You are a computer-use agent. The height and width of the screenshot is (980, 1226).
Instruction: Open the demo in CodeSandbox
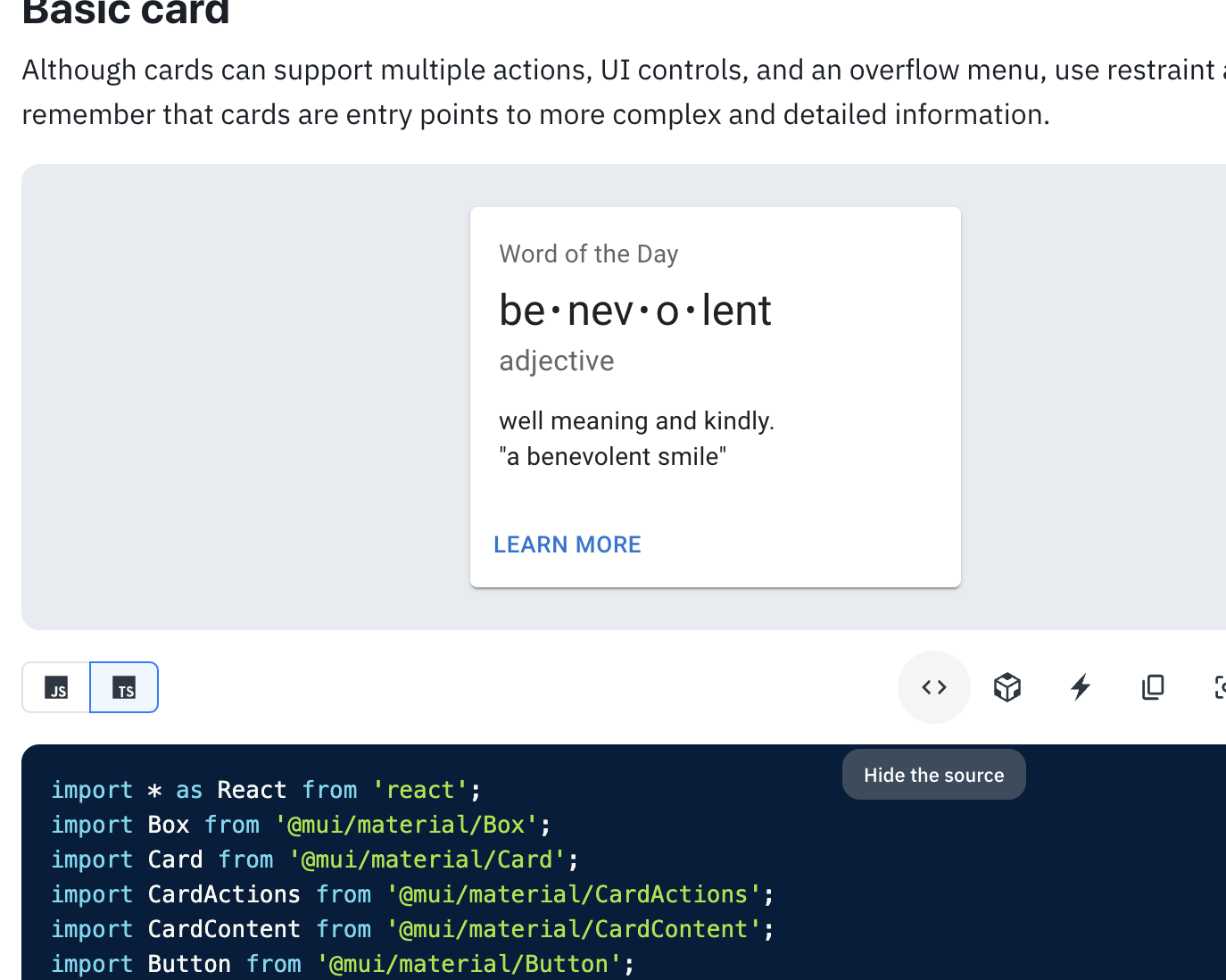coord(1006,687)
